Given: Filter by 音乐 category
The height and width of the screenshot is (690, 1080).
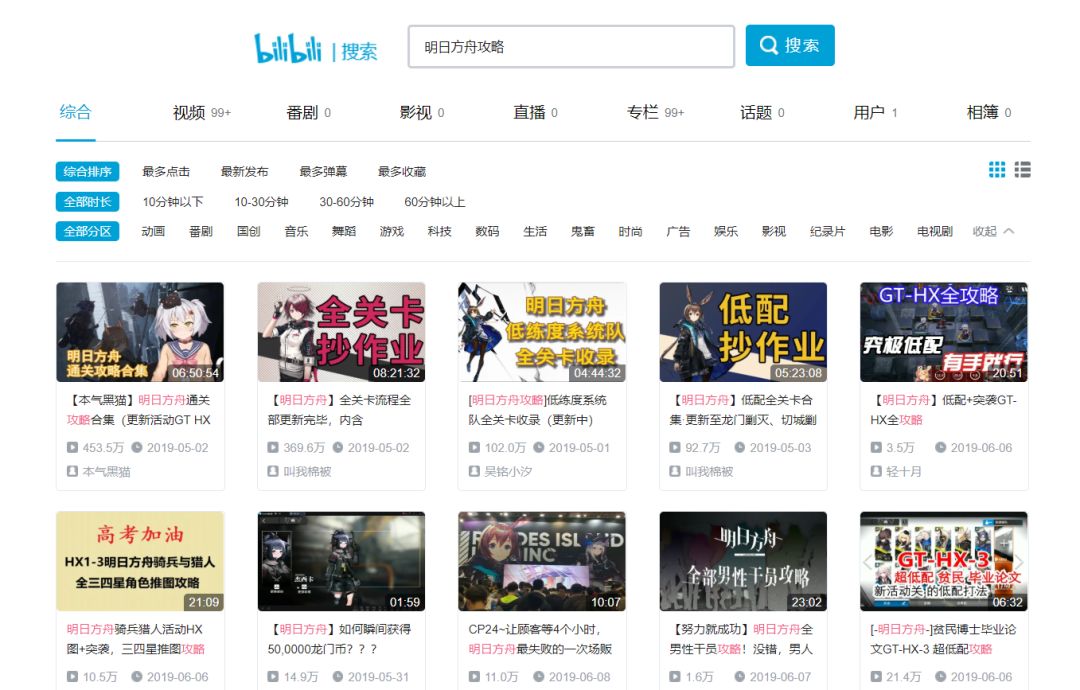Looking at the screenshot, I should [x=296, y=231].
